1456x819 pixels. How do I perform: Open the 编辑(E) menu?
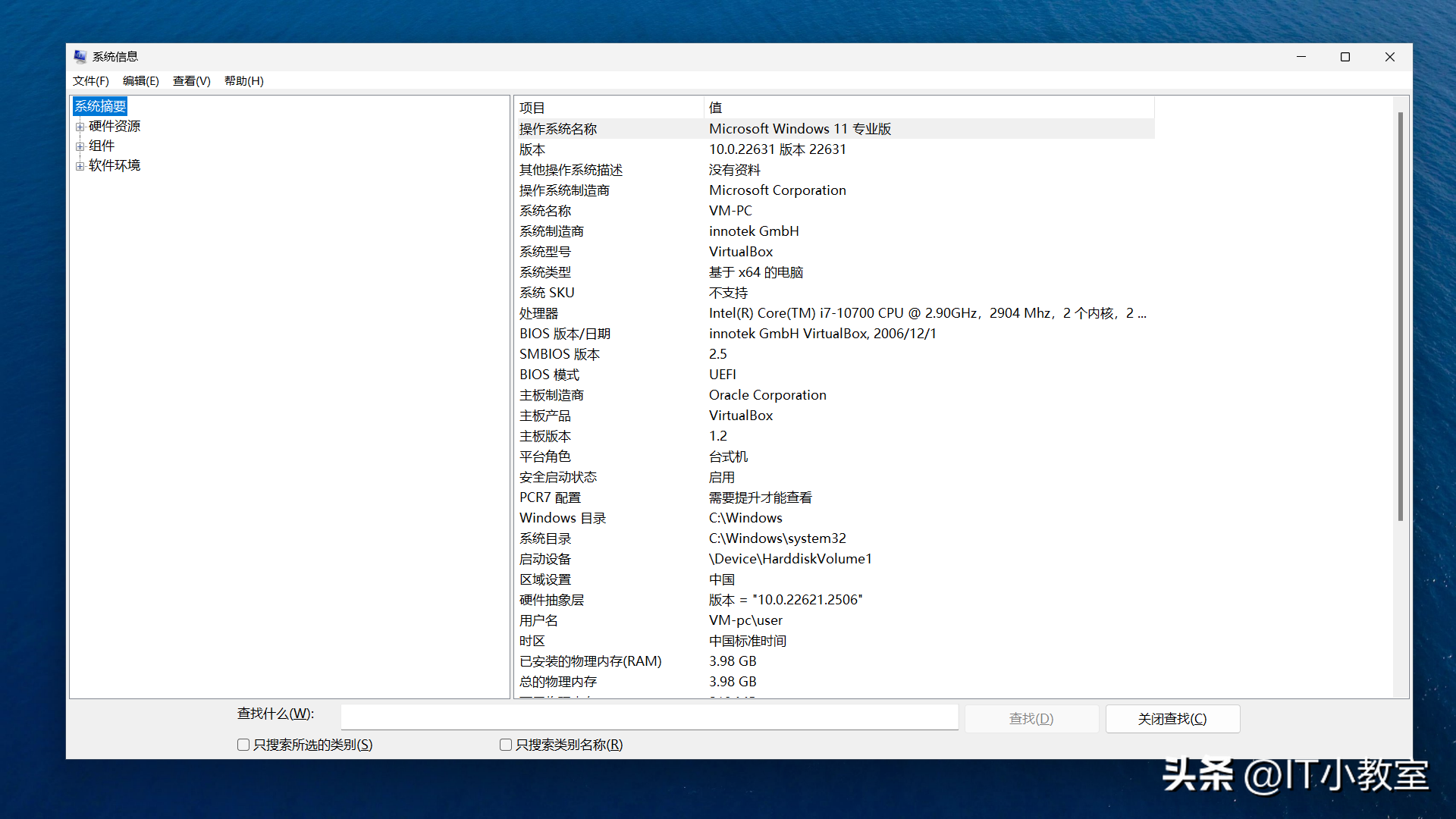pos(141,81)
